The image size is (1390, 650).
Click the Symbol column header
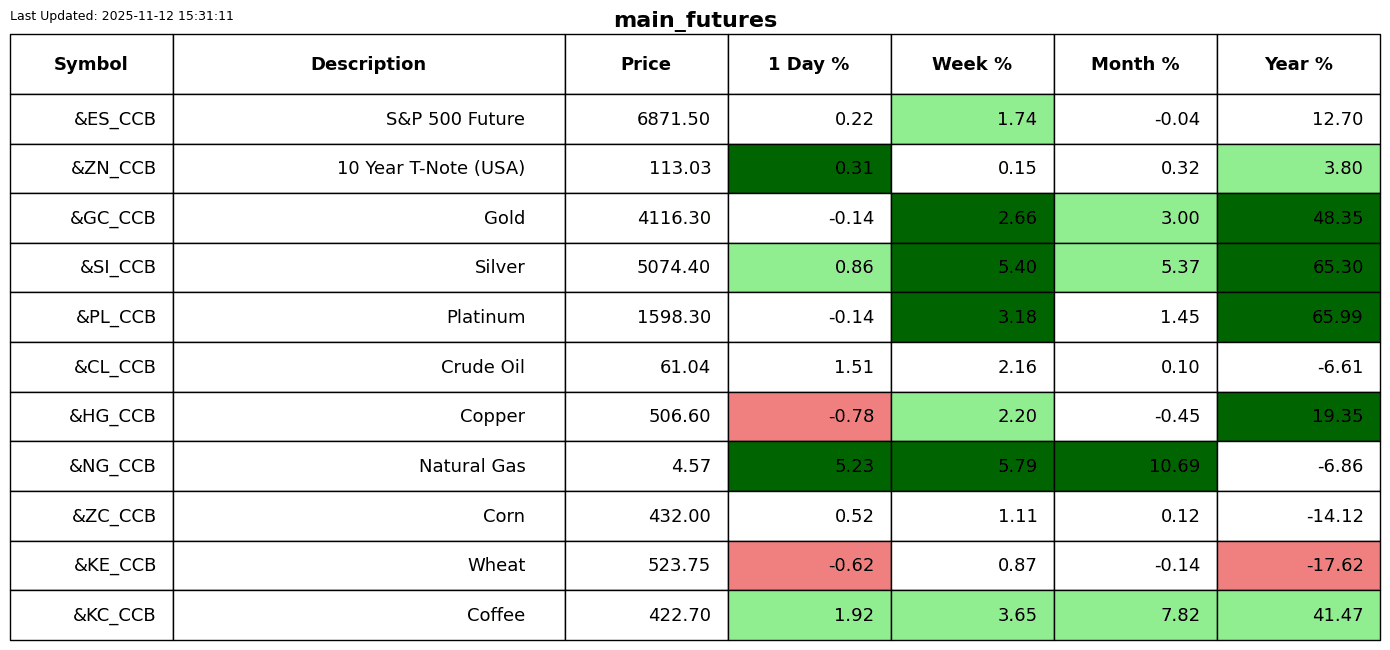point(91,64)
